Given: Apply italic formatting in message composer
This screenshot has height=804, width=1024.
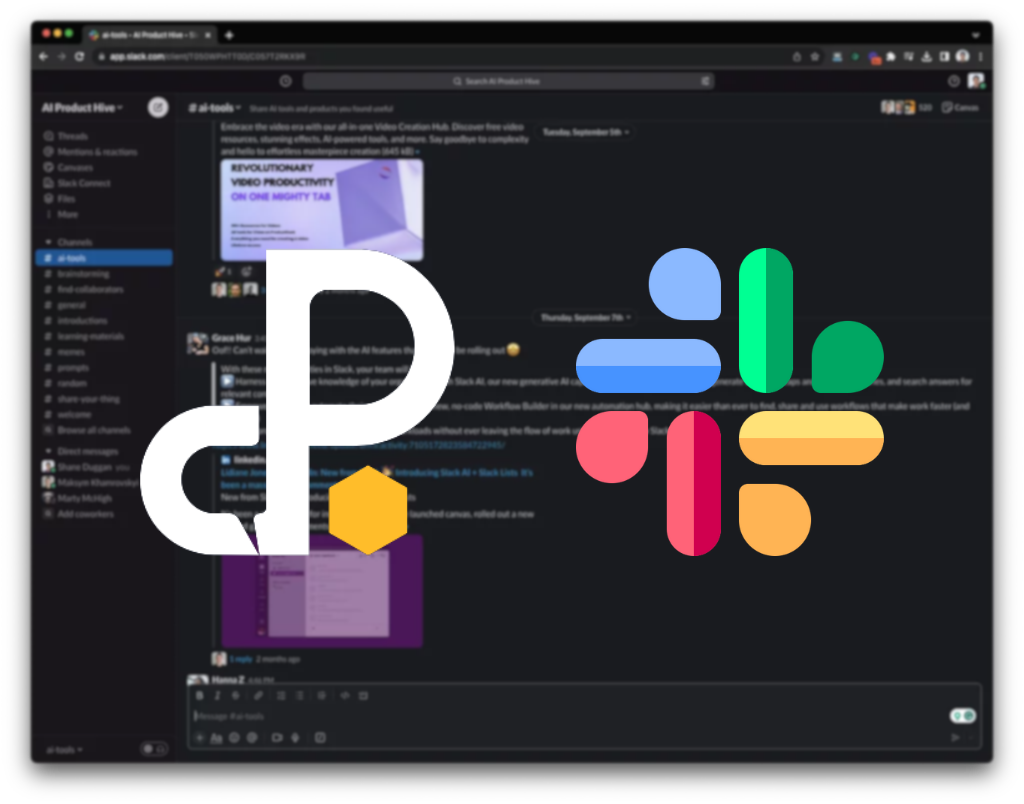Looking at the screenshot, I should point(217,696).
